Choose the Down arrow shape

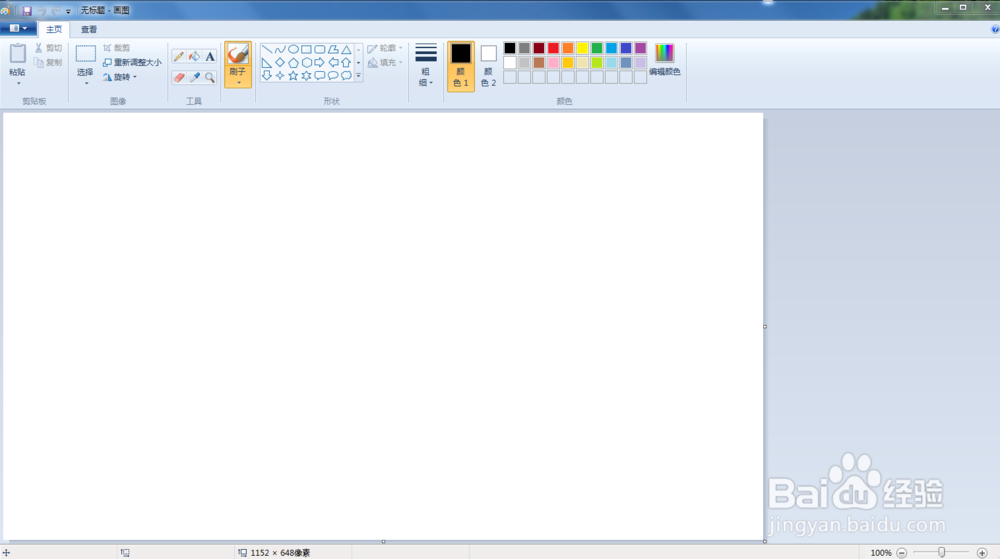267,75
